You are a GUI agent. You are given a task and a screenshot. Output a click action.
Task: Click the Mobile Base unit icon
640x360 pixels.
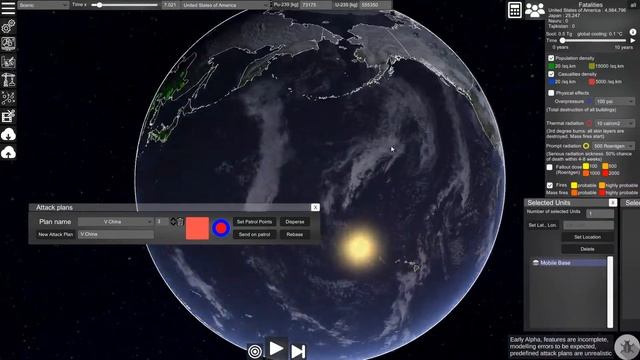(536, 263)
